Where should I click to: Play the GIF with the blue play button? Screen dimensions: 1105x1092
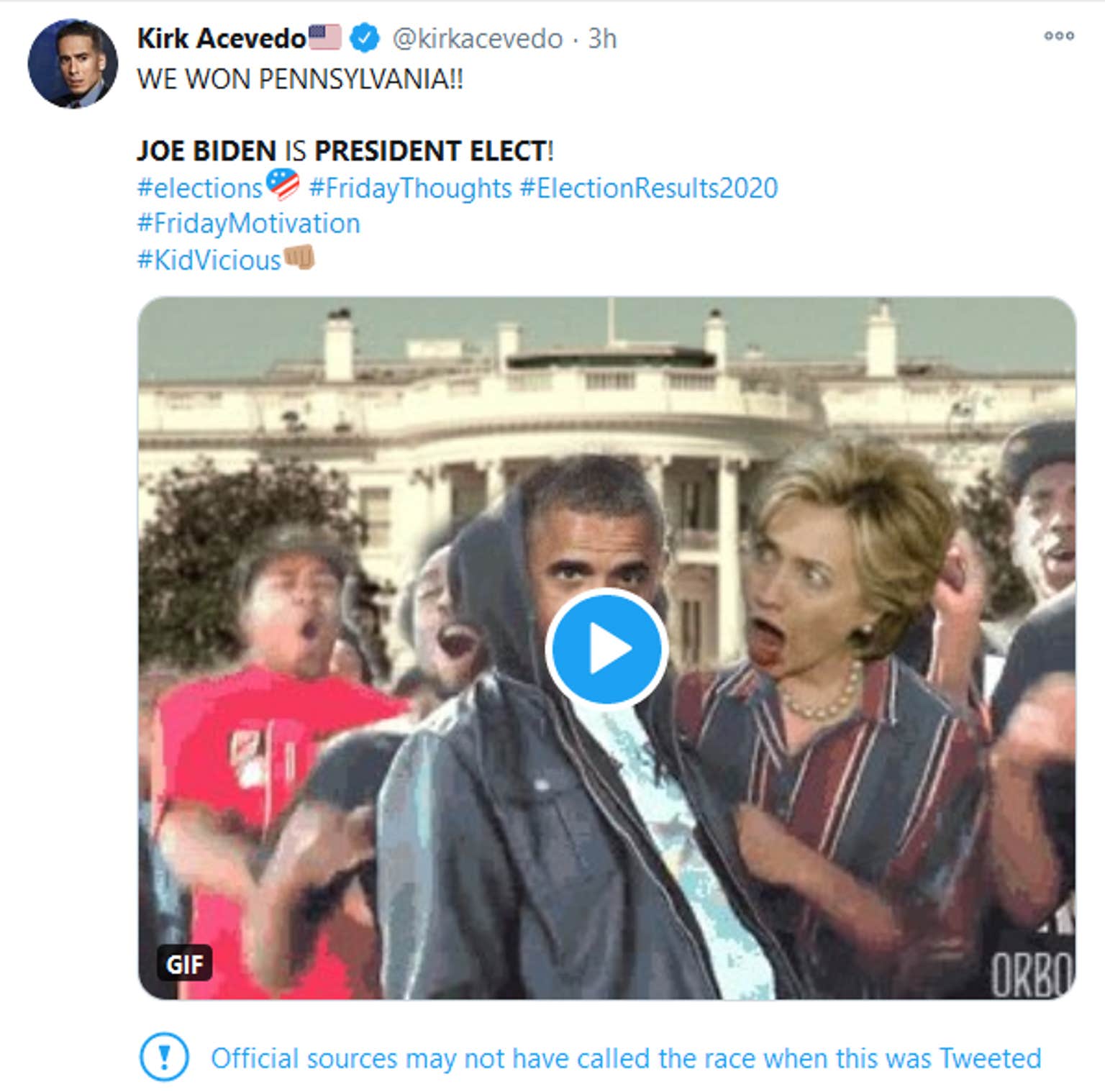[x=606, y=649]
